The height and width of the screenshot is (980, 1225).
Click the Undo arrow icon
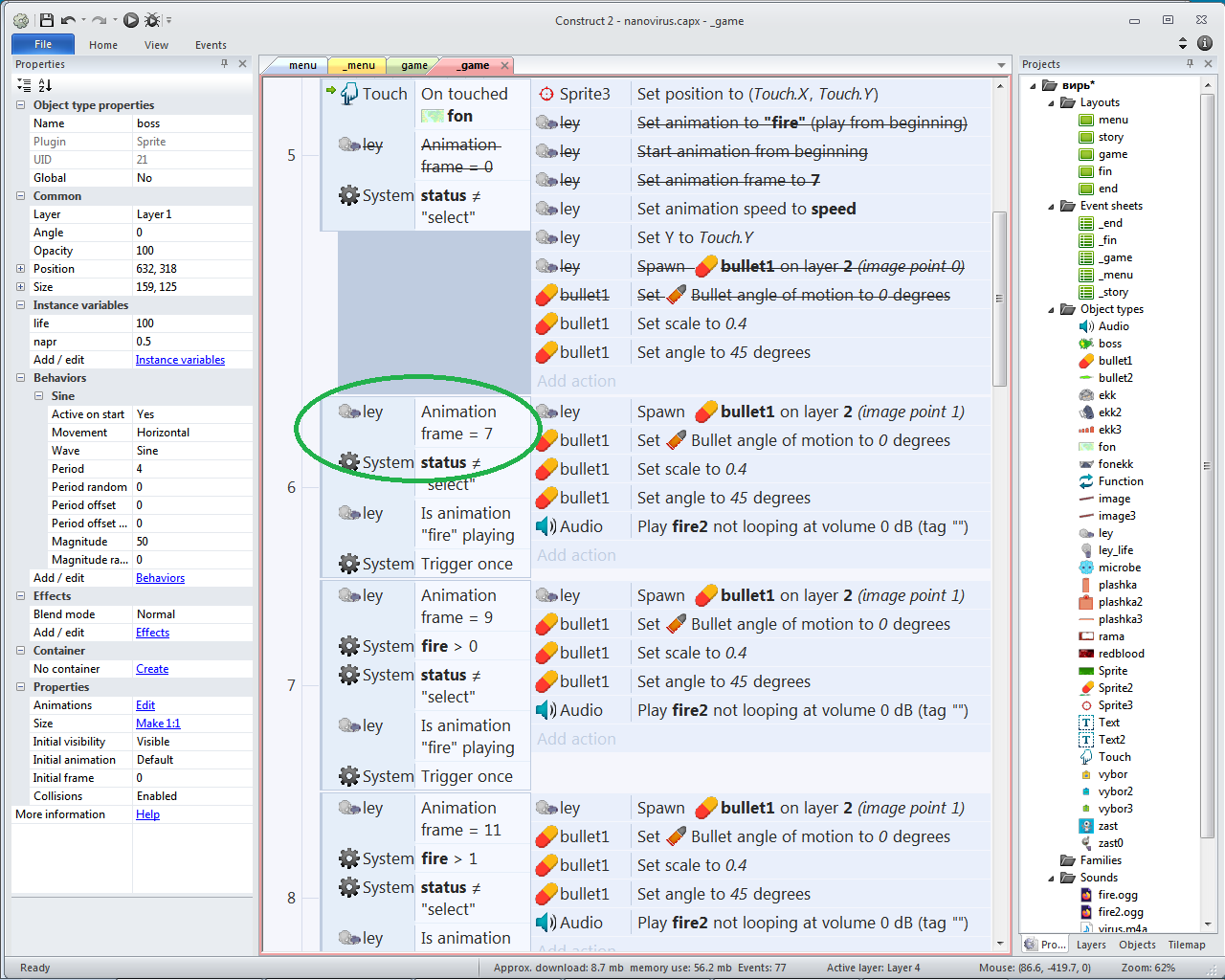coord(67,20)
